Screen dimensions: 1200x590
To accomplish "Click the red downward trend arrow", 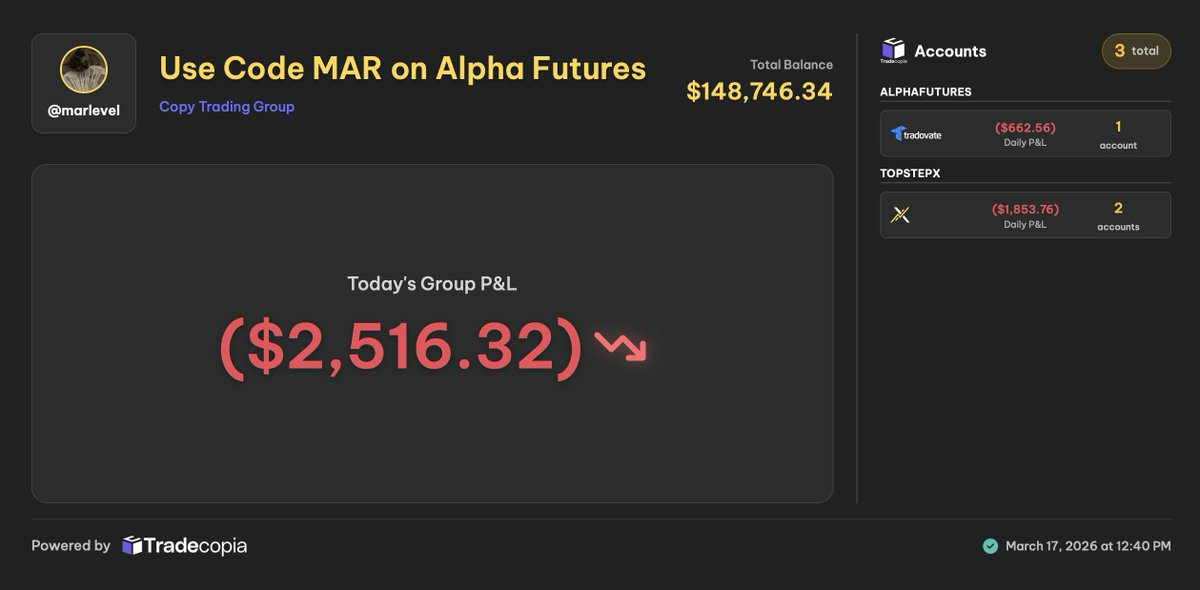I will (x=620, y=346).
